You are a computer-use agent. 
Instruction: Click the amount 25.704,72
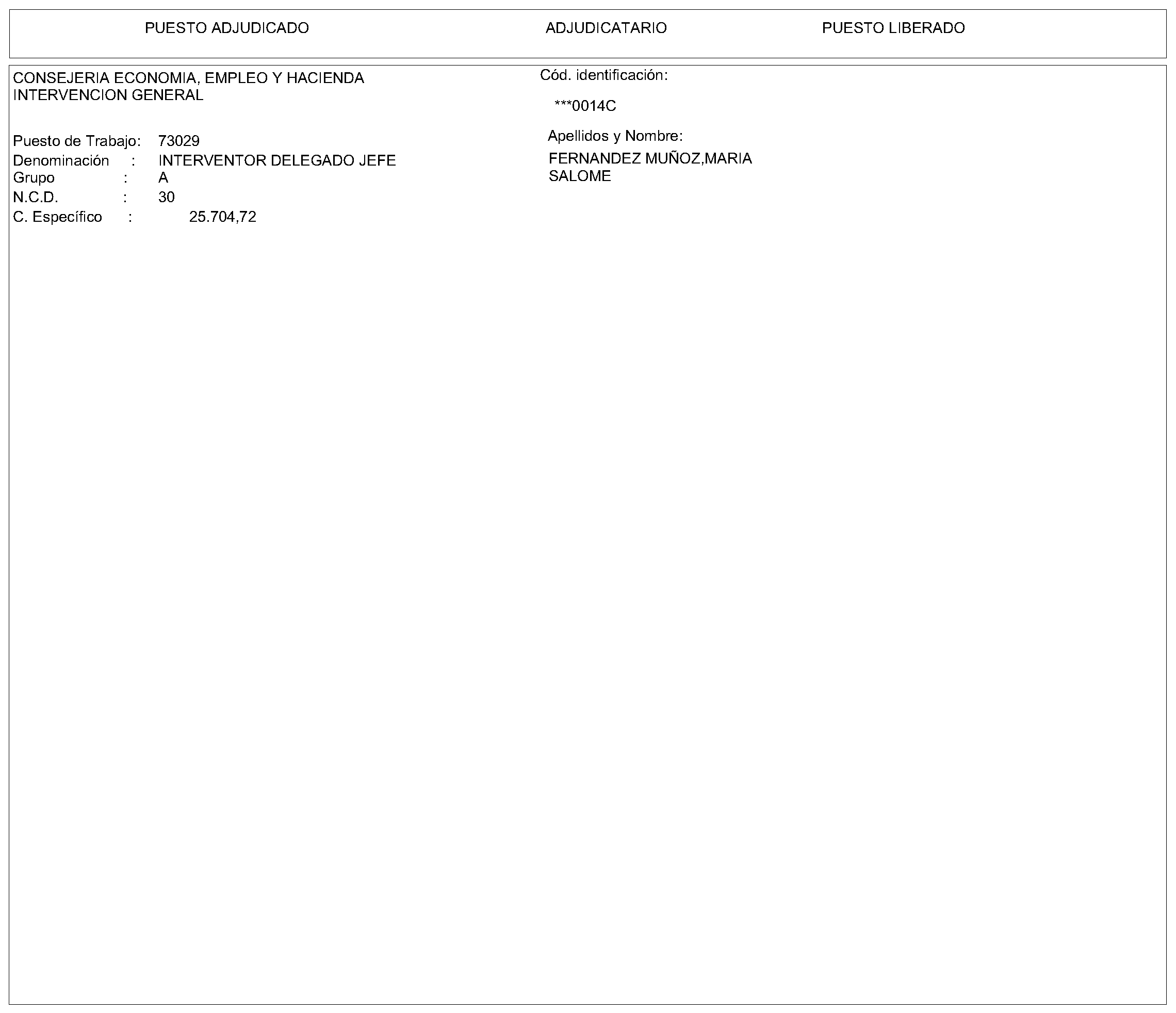pos(222,217)
